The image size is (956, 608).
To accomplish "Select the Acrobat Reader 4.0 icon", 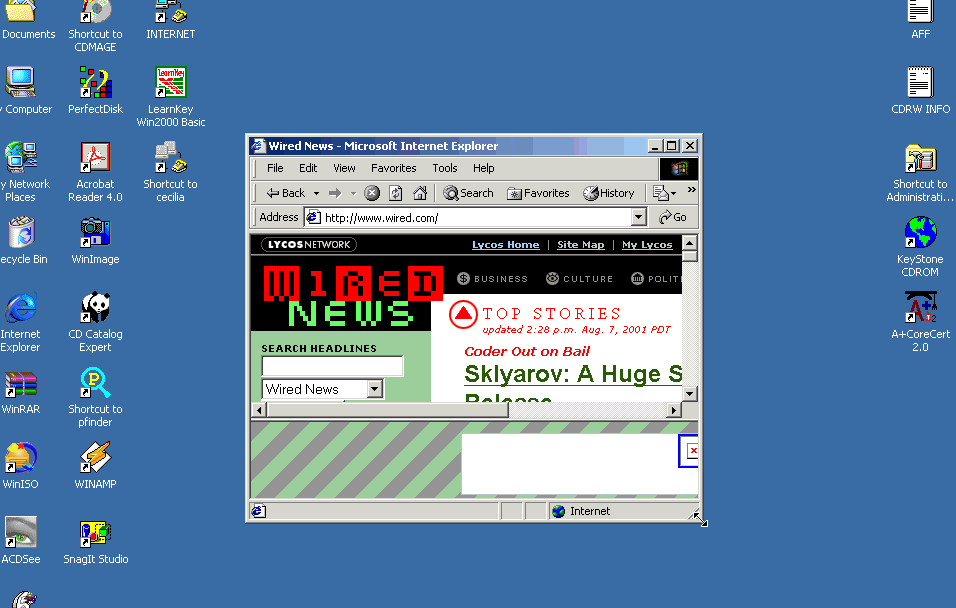I will tap(95, 172).
